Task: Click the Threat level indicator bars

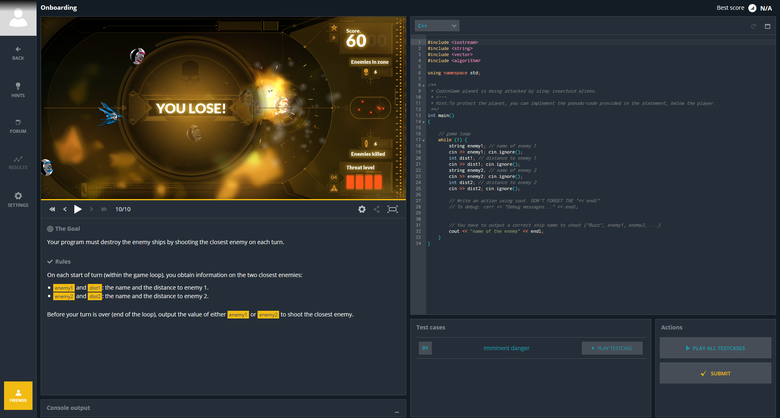Action: pyautogui.click(x=364, y=182)
